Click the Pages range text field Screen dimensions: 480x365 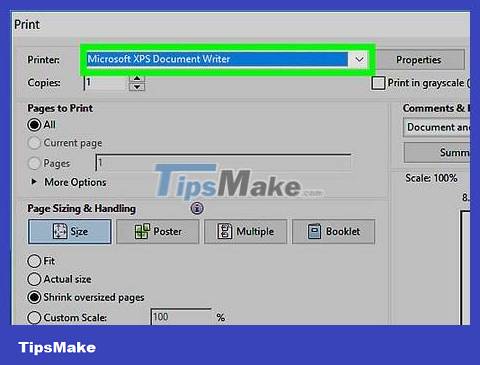(x=223, y=163)
